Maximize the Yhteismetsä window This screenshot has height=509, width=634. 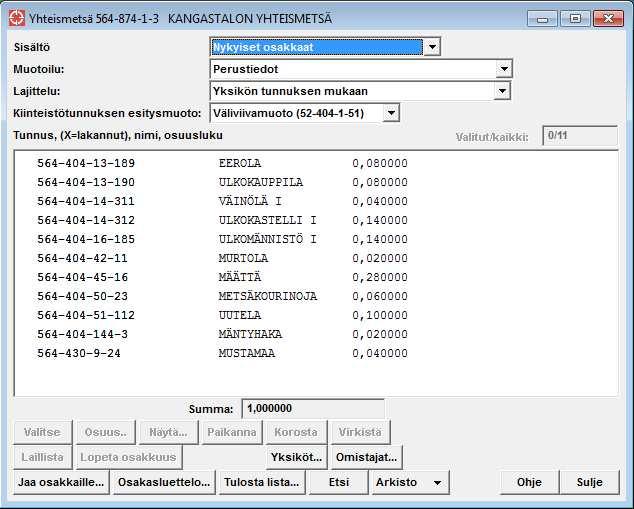(575, 19)
